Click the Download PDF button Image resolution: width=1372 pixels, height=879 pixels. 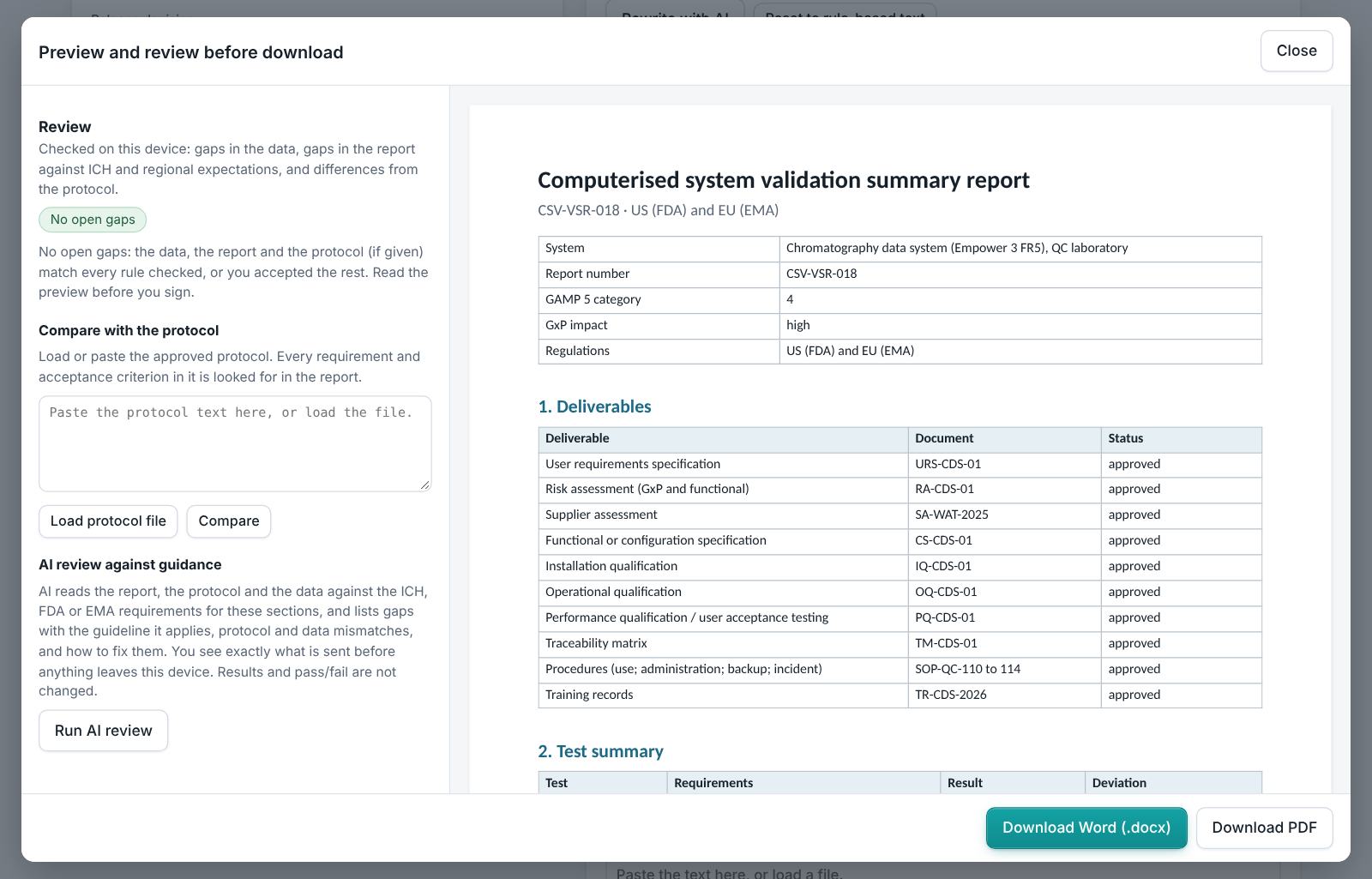click(x=1264, y=828)
